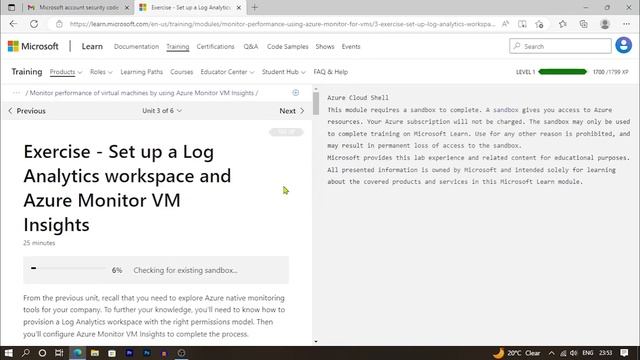Expand Student Hub dropdown
The height and width of the screenshot is (360, 640).
click(284, 72)
